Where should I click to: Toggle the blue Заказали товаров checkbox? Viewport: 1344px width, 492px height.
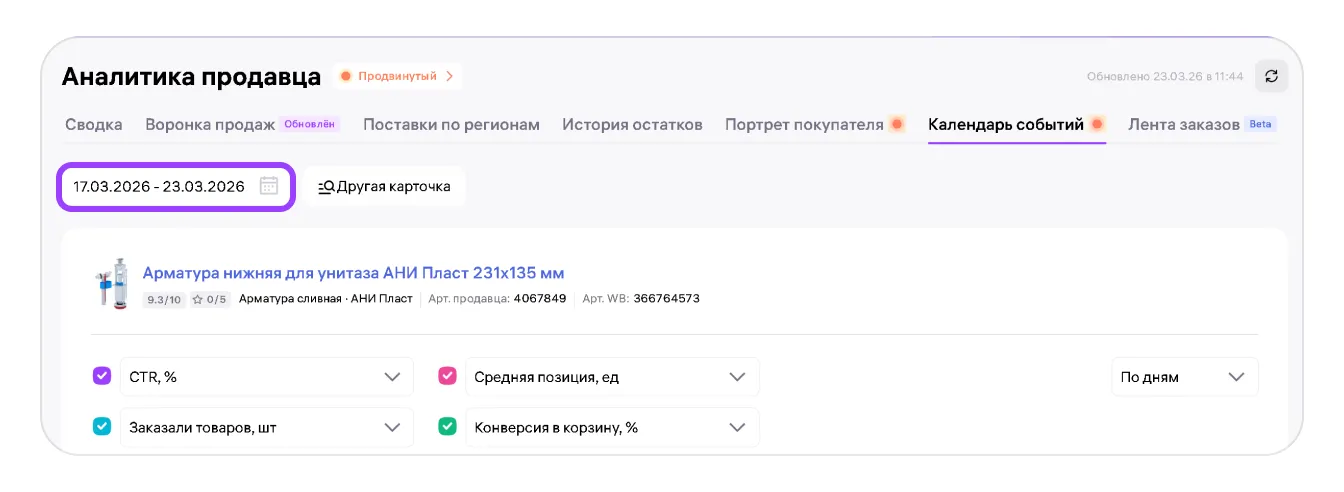[102, 427]
